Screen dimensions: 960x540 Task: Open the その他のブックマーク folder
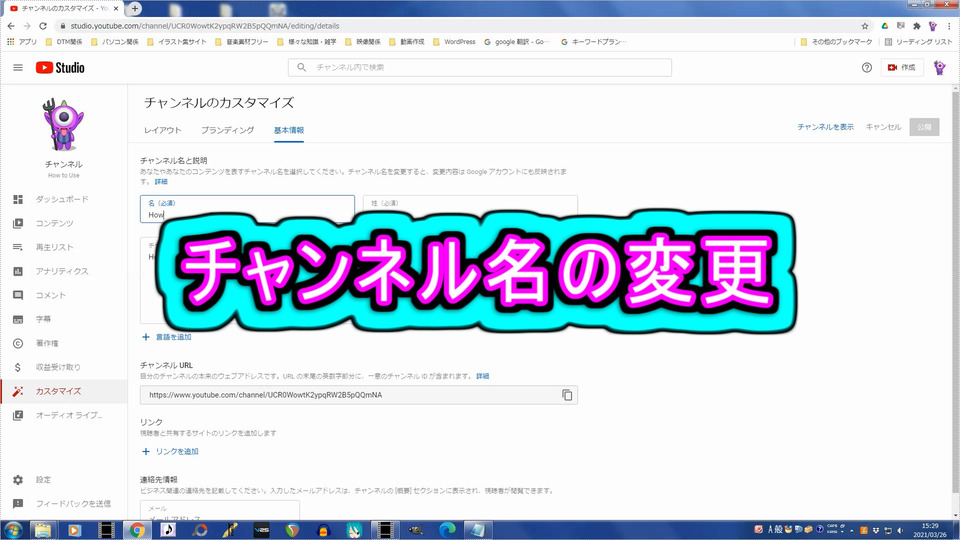(836, 42)
